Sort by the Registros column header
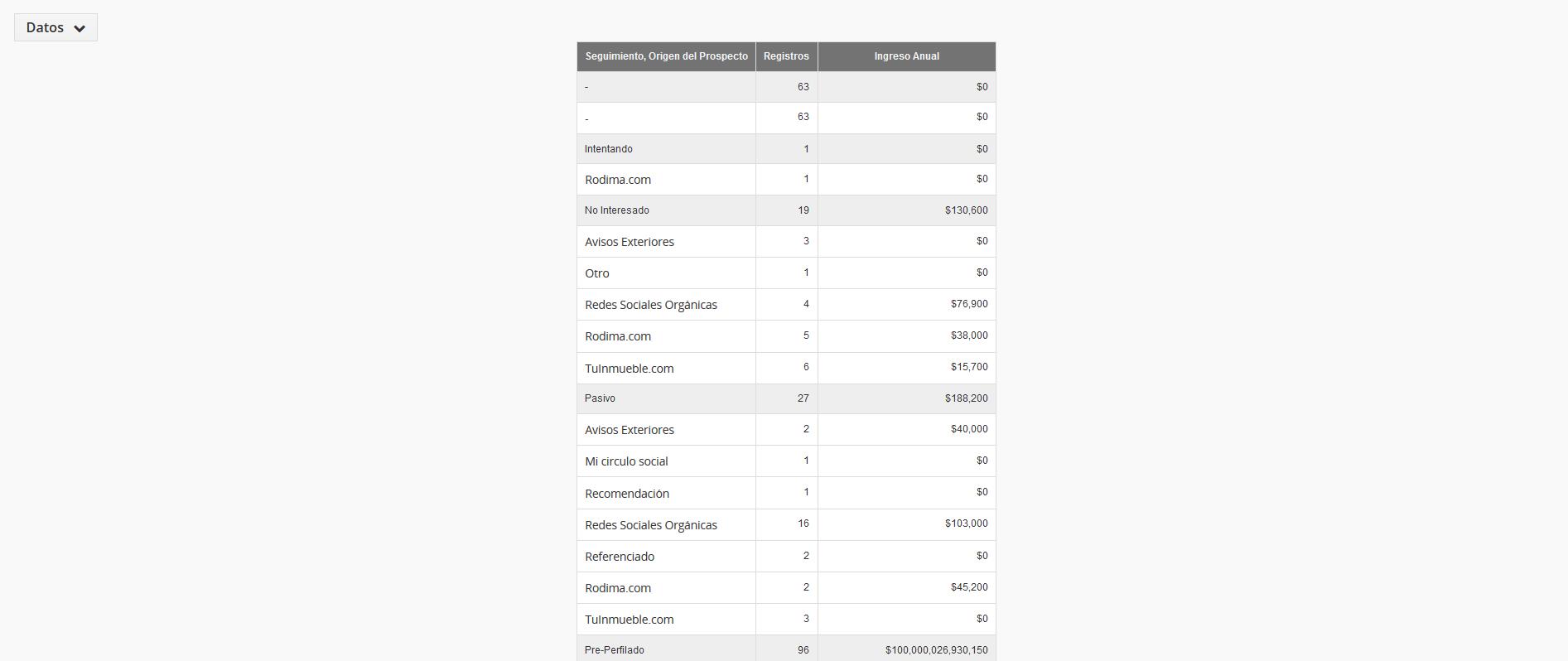1568x661 pixels. pyautogui.click(x=786, y=56)
